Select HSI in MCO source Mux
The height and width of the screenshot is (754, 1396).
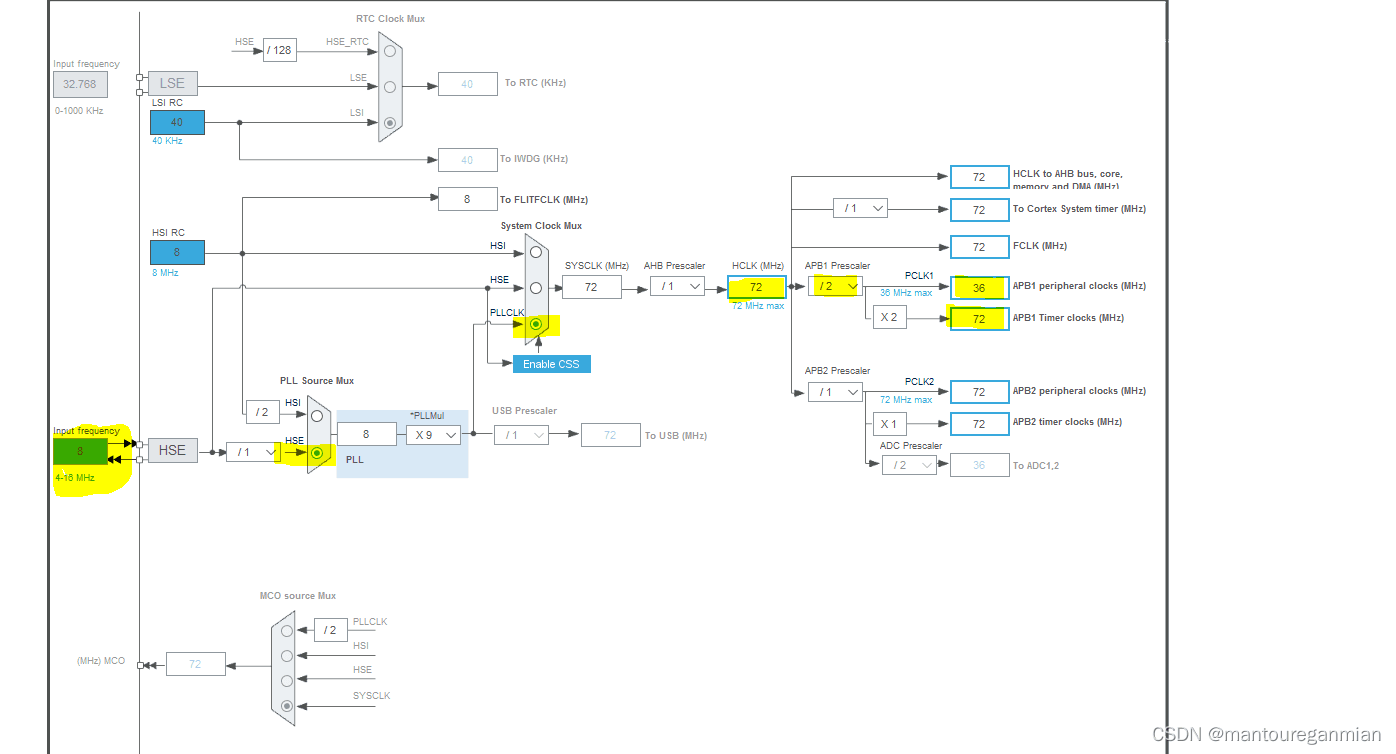pyautogui.click(x=287, y=656)
